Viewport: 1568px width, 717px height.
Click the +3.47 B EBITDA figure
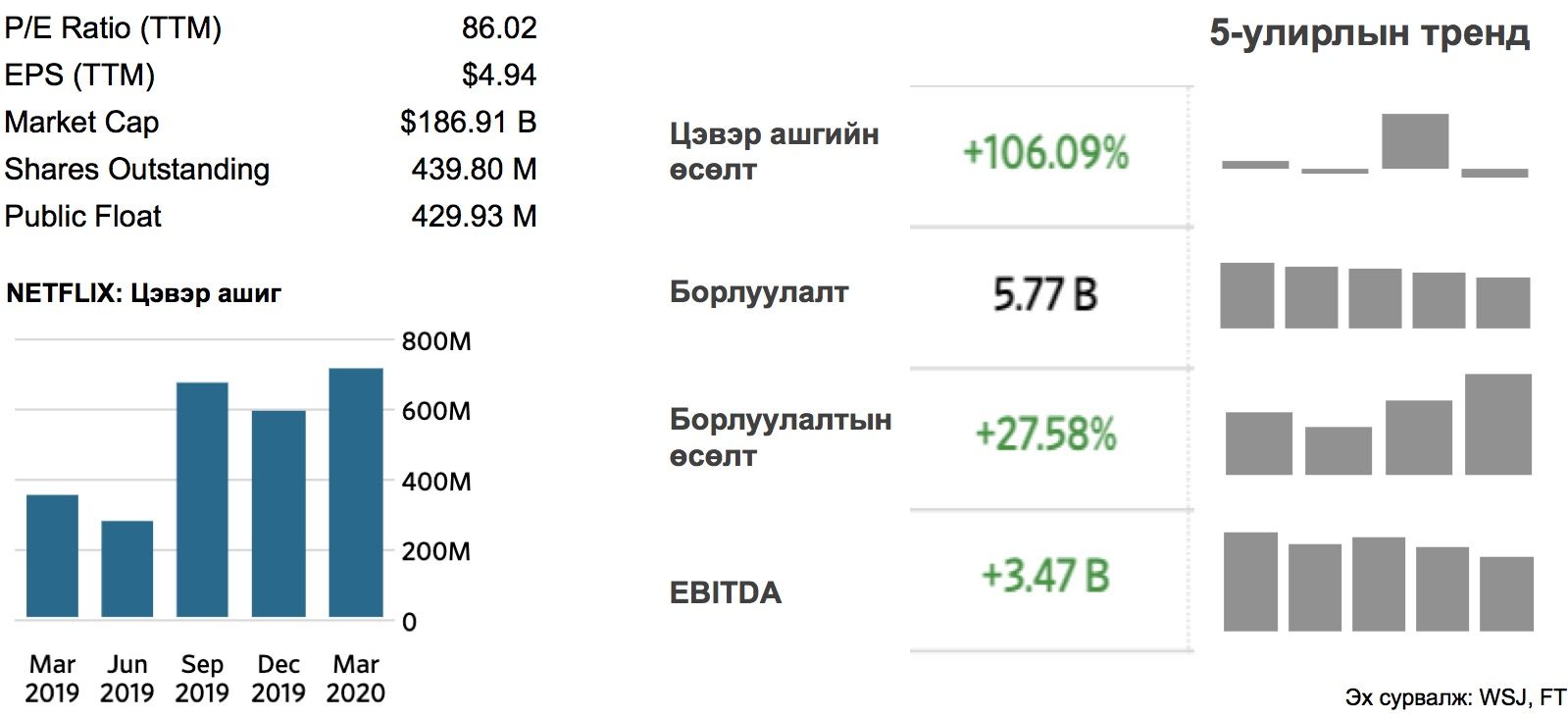pos(1045,576)
